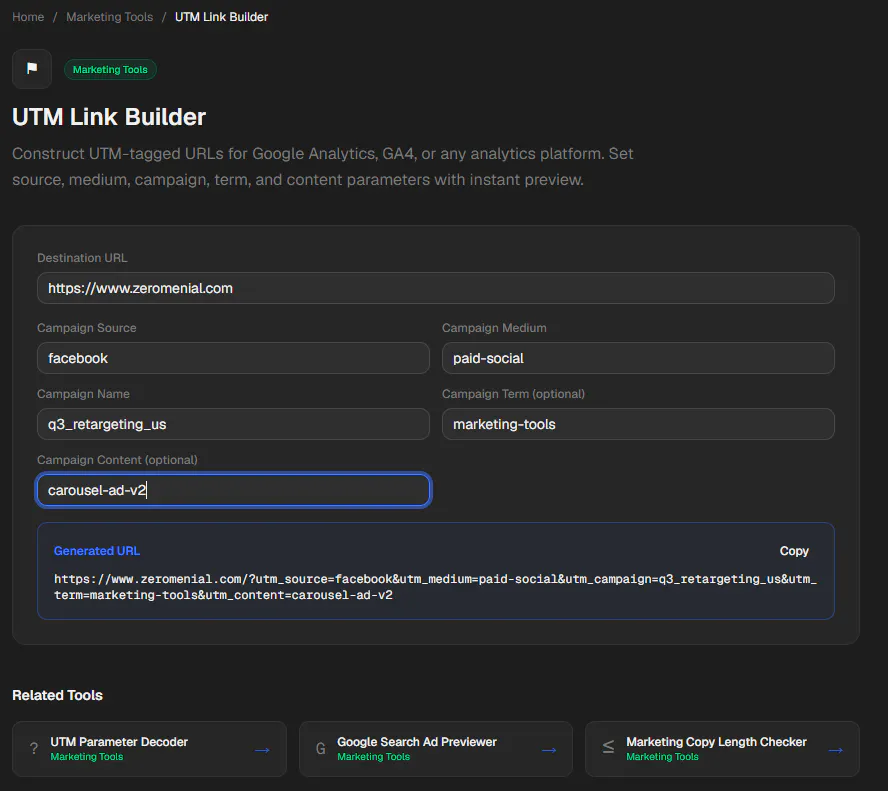Viewport: 888px width, 791px height.
Task: Click the UTM Link Builder breadcrumb item
Action: tap(221, 17)
